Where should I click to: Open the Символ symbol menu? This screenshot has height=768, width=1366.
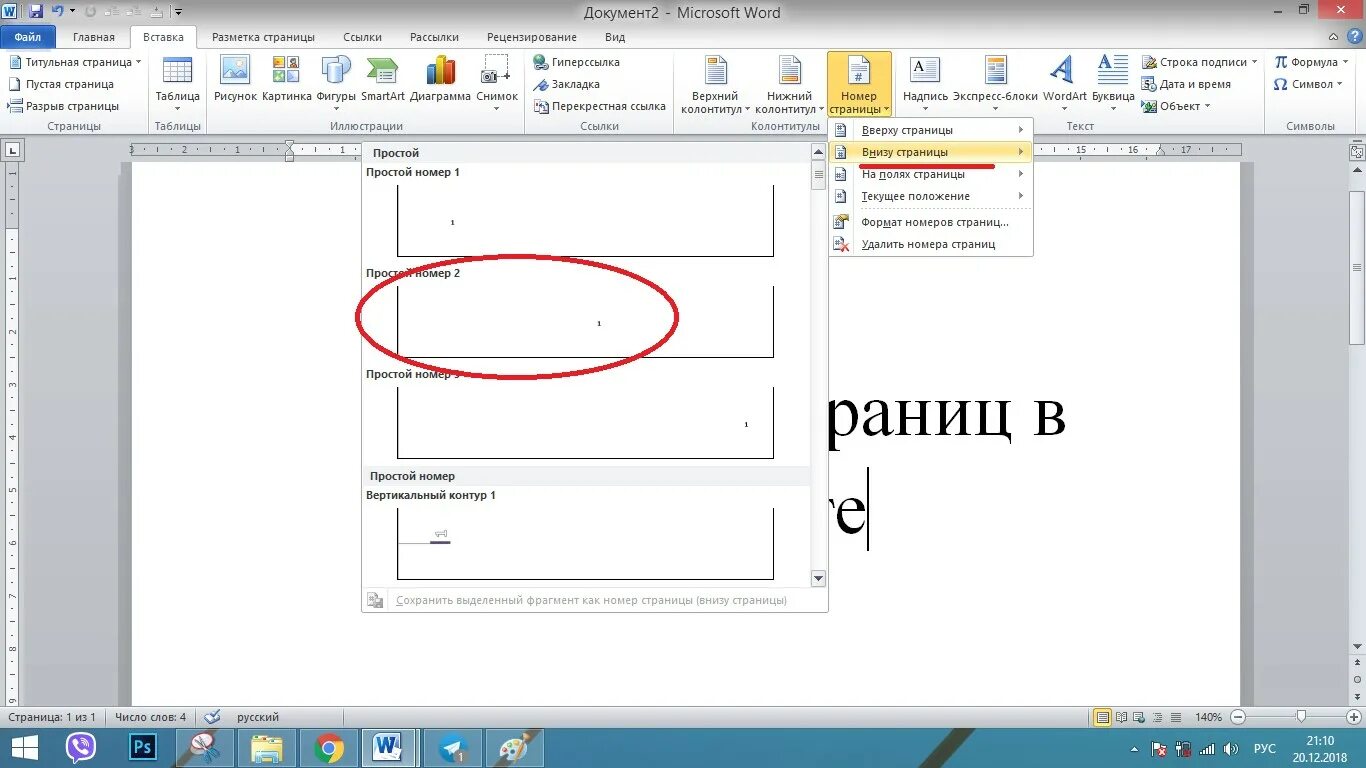point(1311,84)
